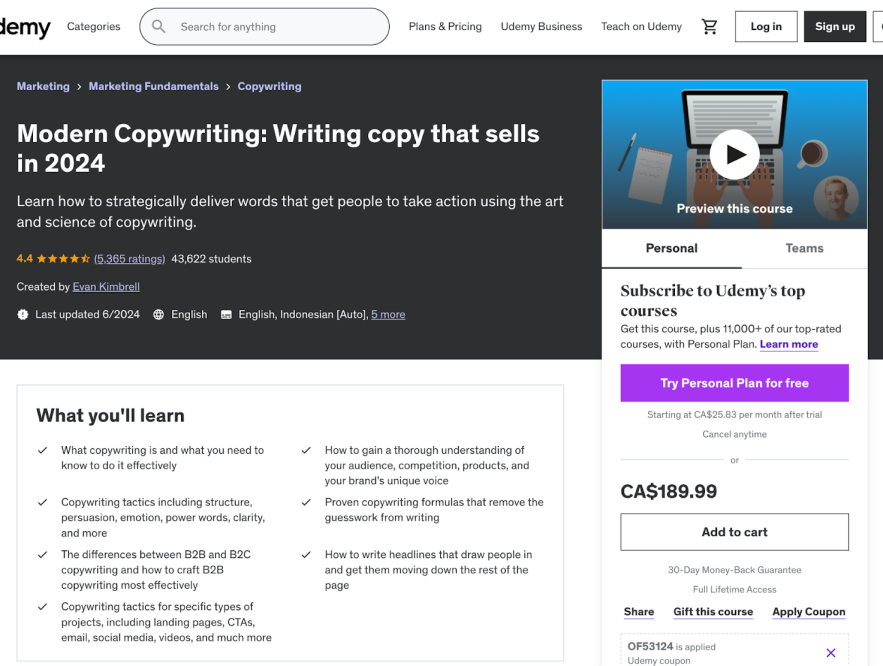Viewport: 883px width, 666px height.
Task: Play the course preview video
Action: pyautogui.click(x=735, y=154)
